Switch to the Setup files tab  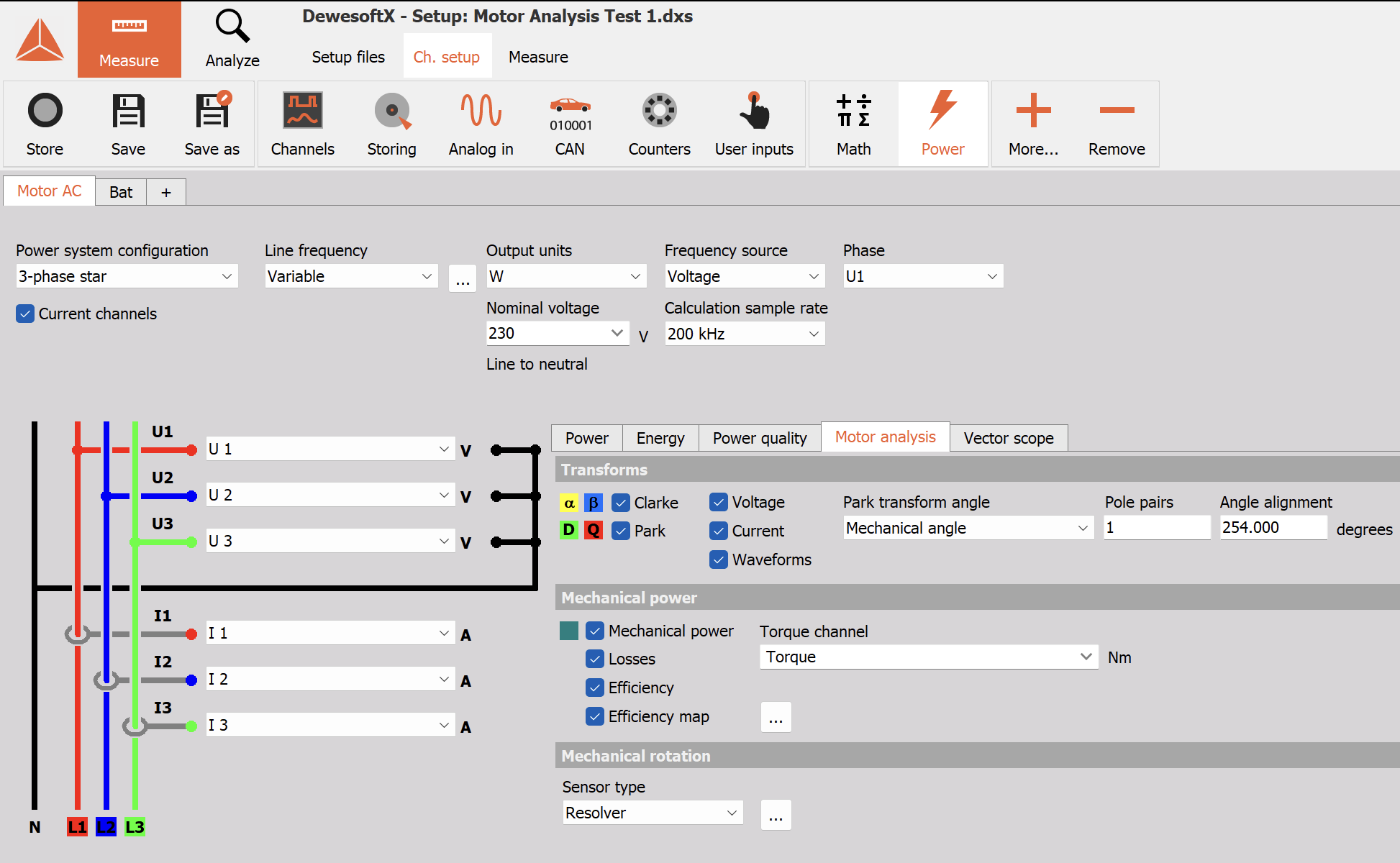tap(348, 57)
